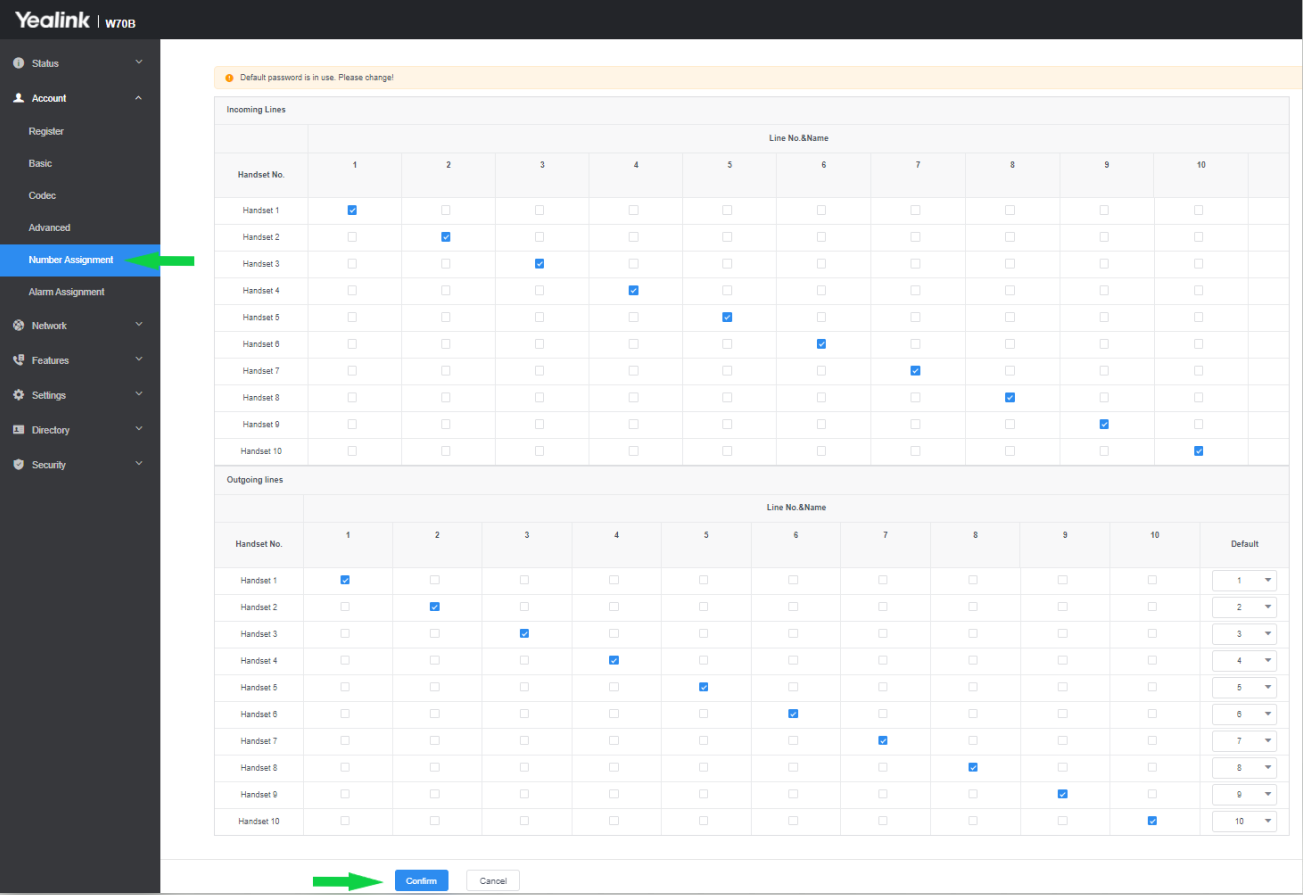Uncheck Handset 10 outgoing line 10 checkbox
This screenshot has height=895, width=1303.
click(1153, 821)
